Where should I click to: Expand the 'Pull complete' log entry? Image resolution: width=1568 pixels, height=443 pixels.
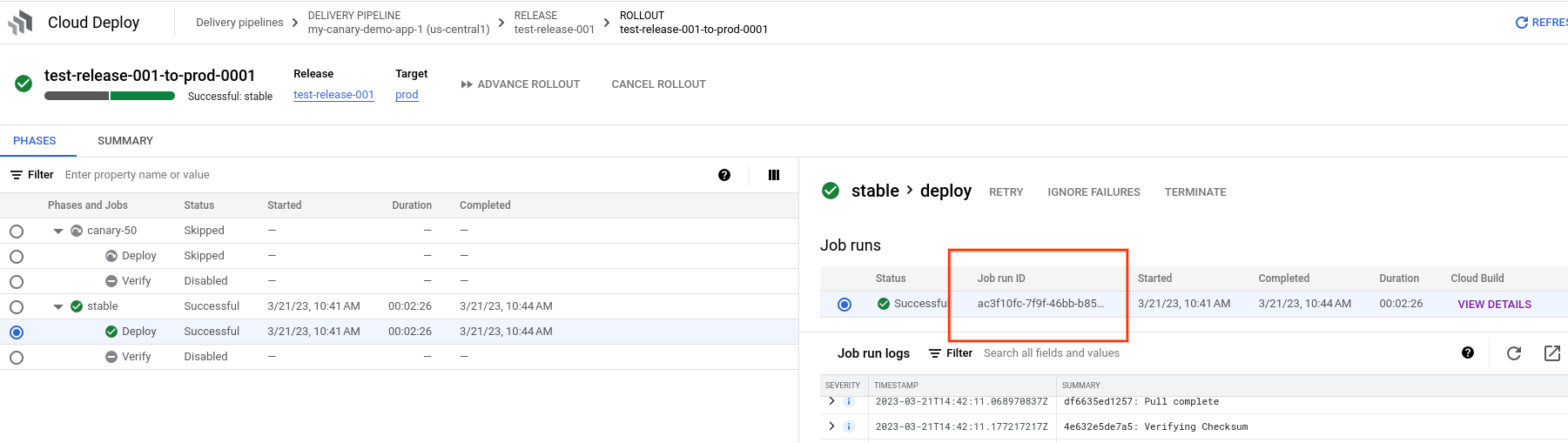pos(831,401)
